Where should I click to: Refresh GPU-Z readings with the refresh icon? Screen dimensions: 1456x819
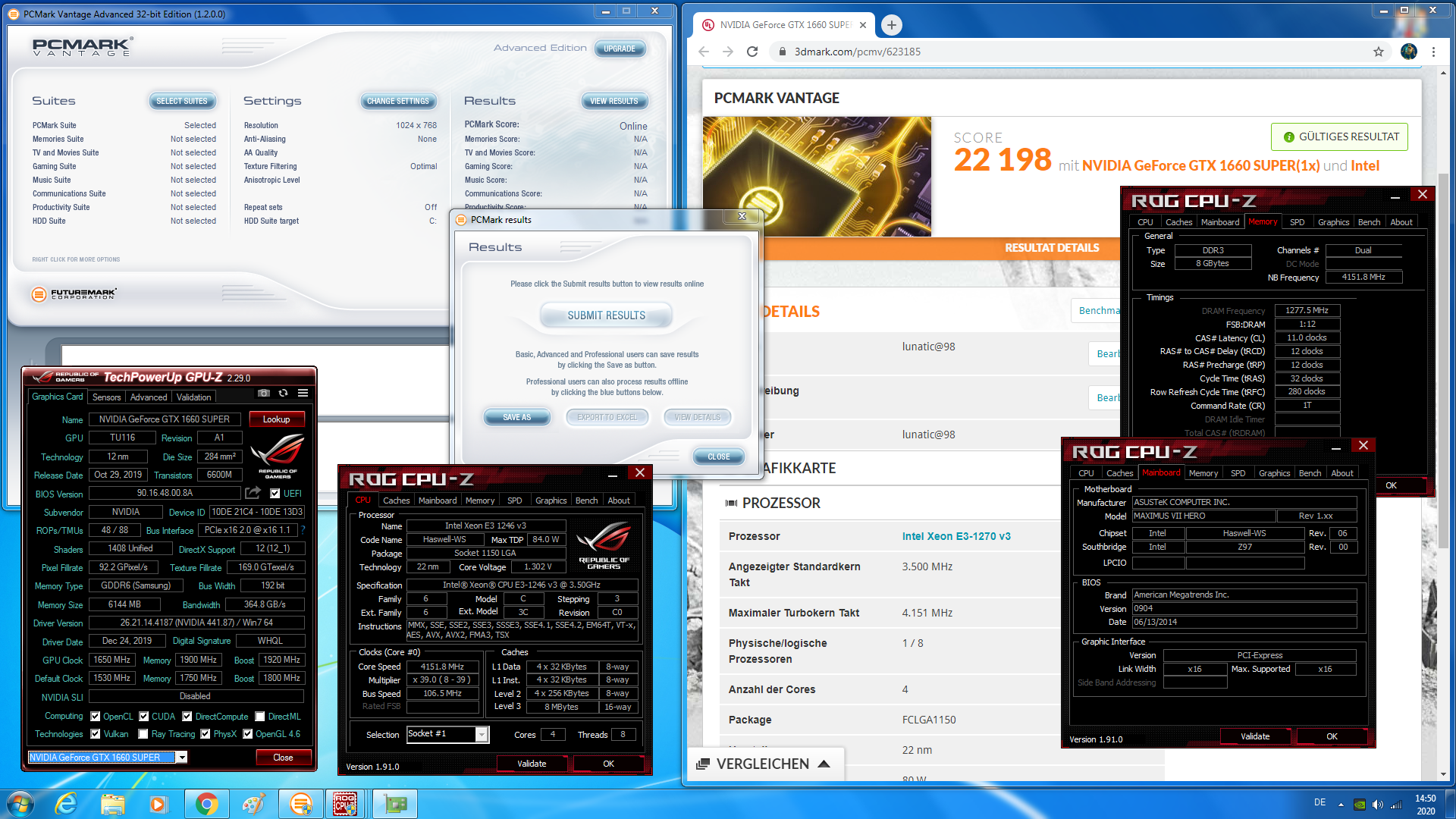point(283,393)
